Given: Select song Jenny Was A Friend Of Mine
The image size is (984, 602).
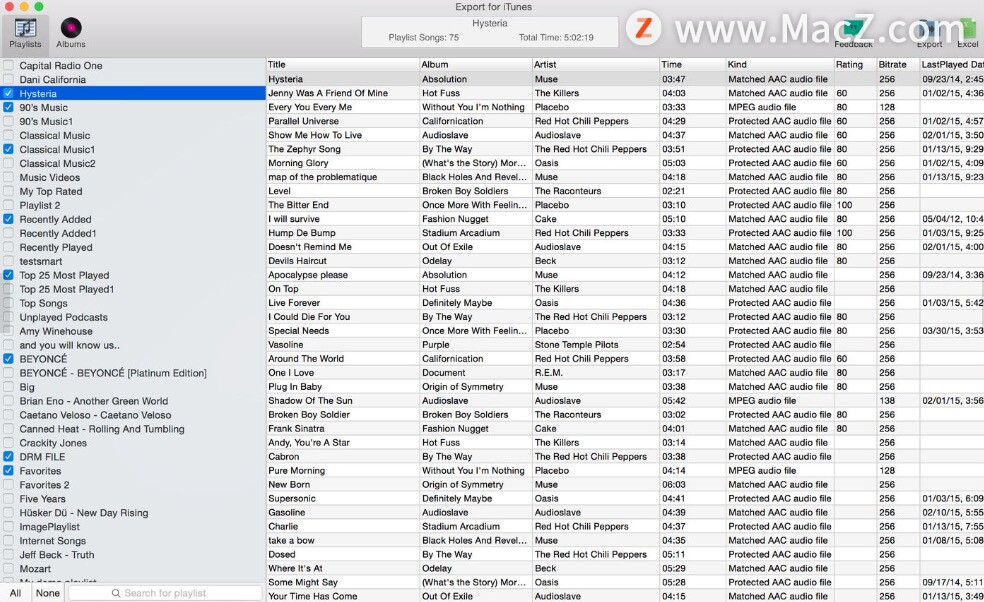Looking at the screenshot, I should 328,93.
